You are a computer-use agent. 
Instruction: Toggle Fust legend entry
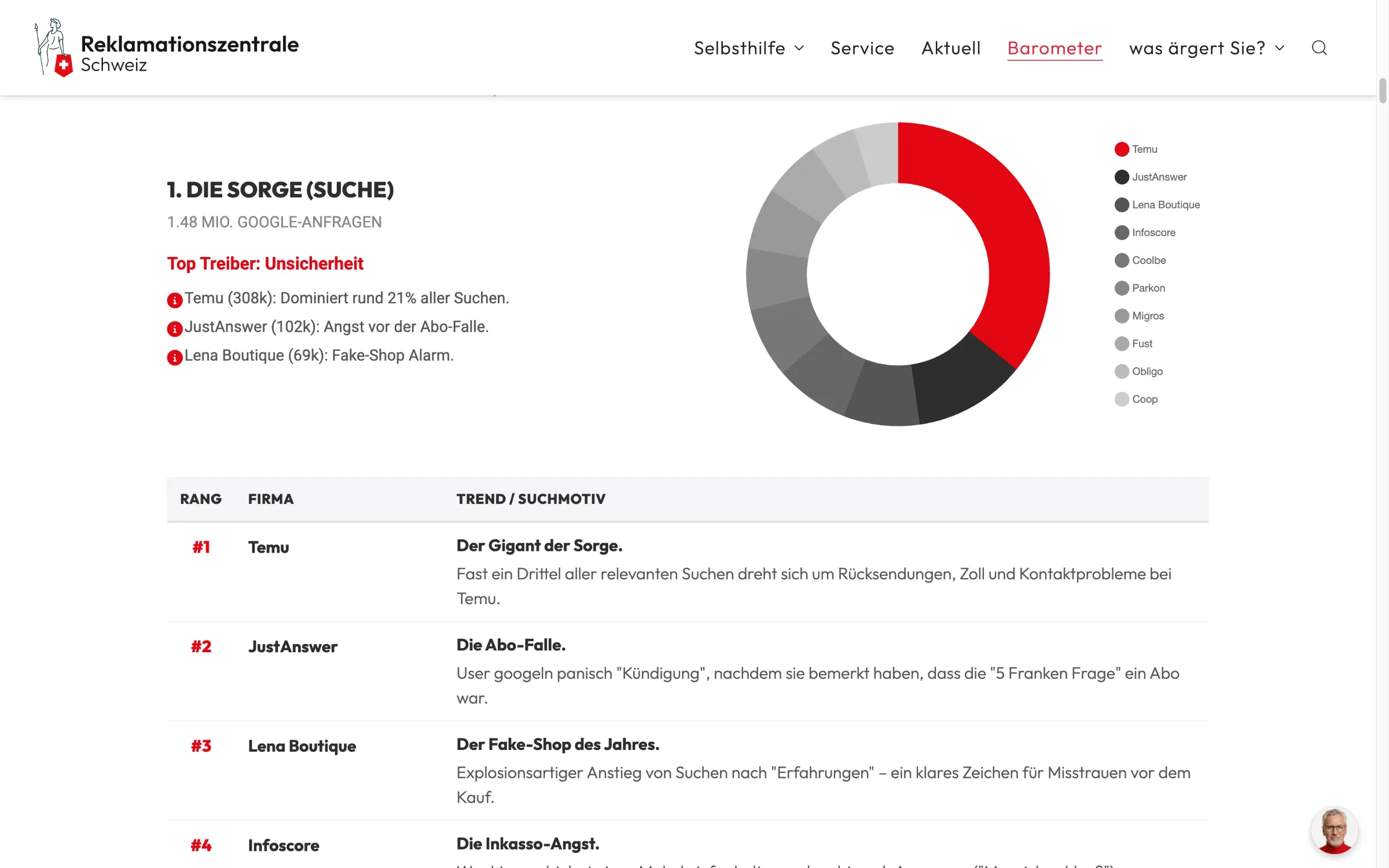pos(1134,344)
